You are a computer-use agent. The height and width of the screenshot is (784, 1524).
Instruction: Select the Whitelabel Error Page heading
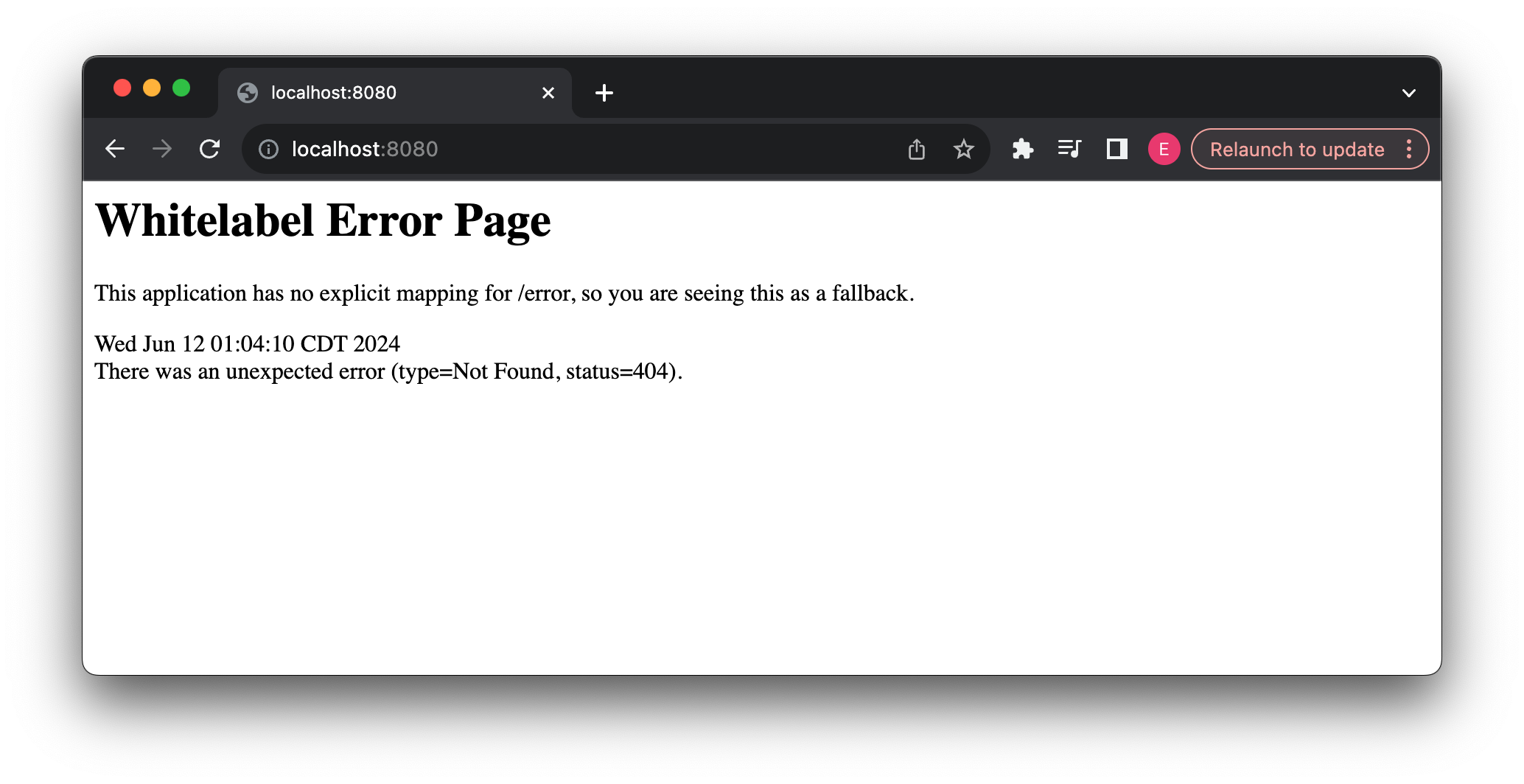[323, 220]
